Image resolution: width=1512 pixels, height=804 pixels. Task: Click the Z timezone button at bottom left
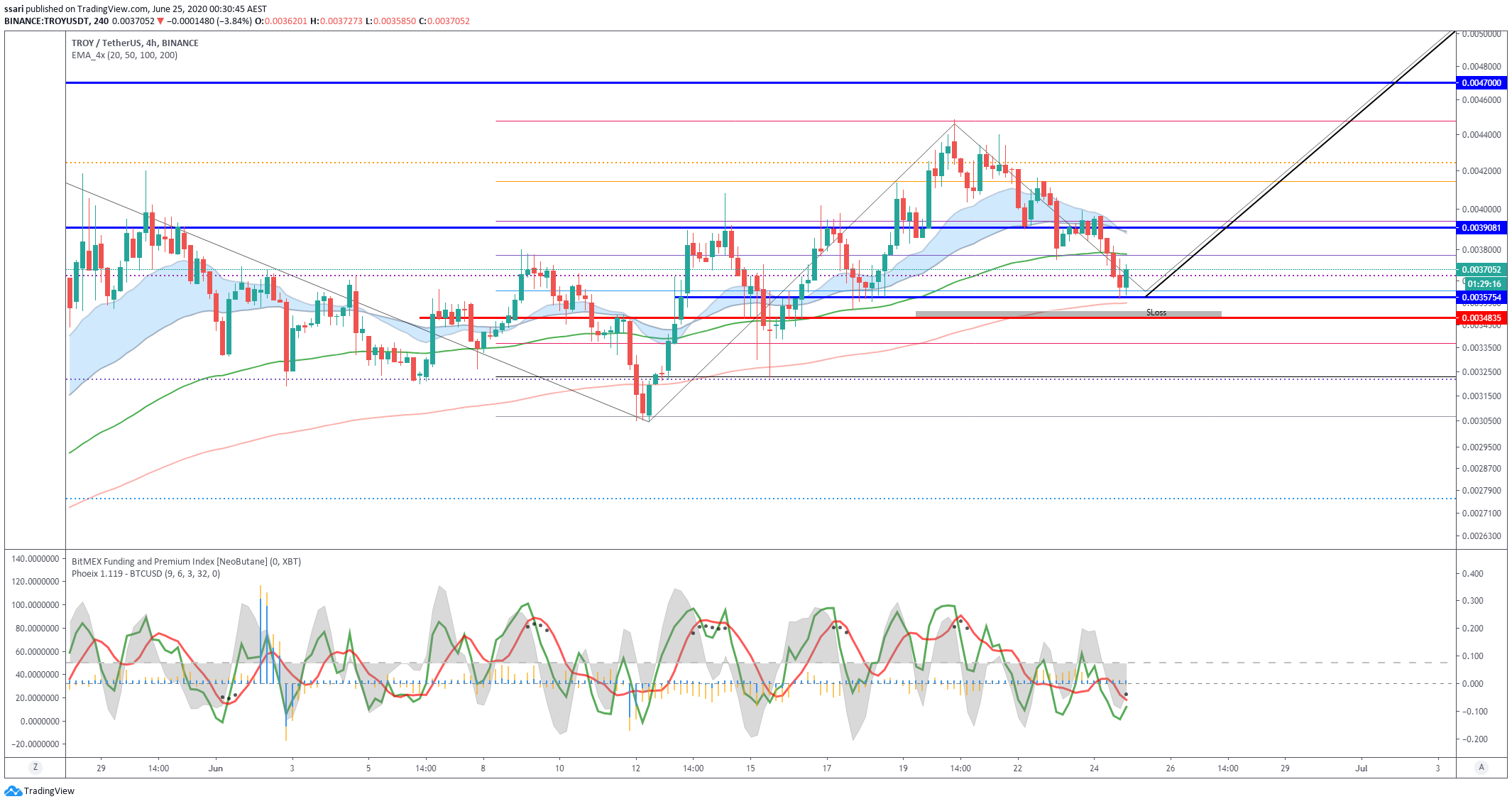[35, 768]
